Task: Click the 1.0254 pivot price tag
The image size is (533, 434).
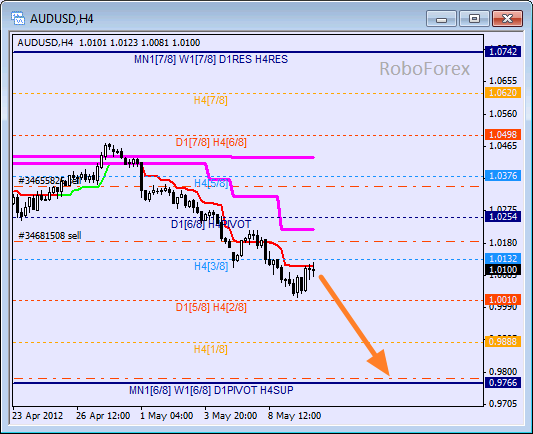Action: (503, 216)
